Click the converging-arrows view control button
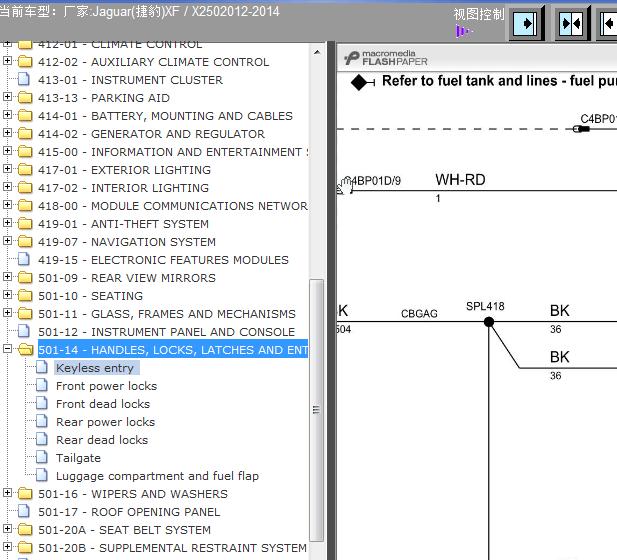 573,24
